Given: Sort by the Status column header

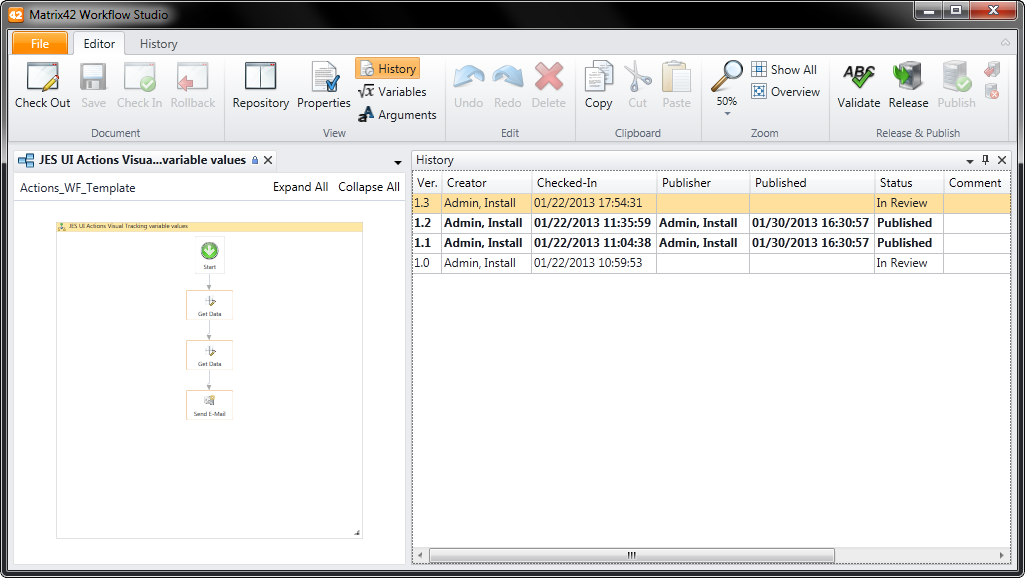Looking at the screenshot, I should tap(909, 183).
